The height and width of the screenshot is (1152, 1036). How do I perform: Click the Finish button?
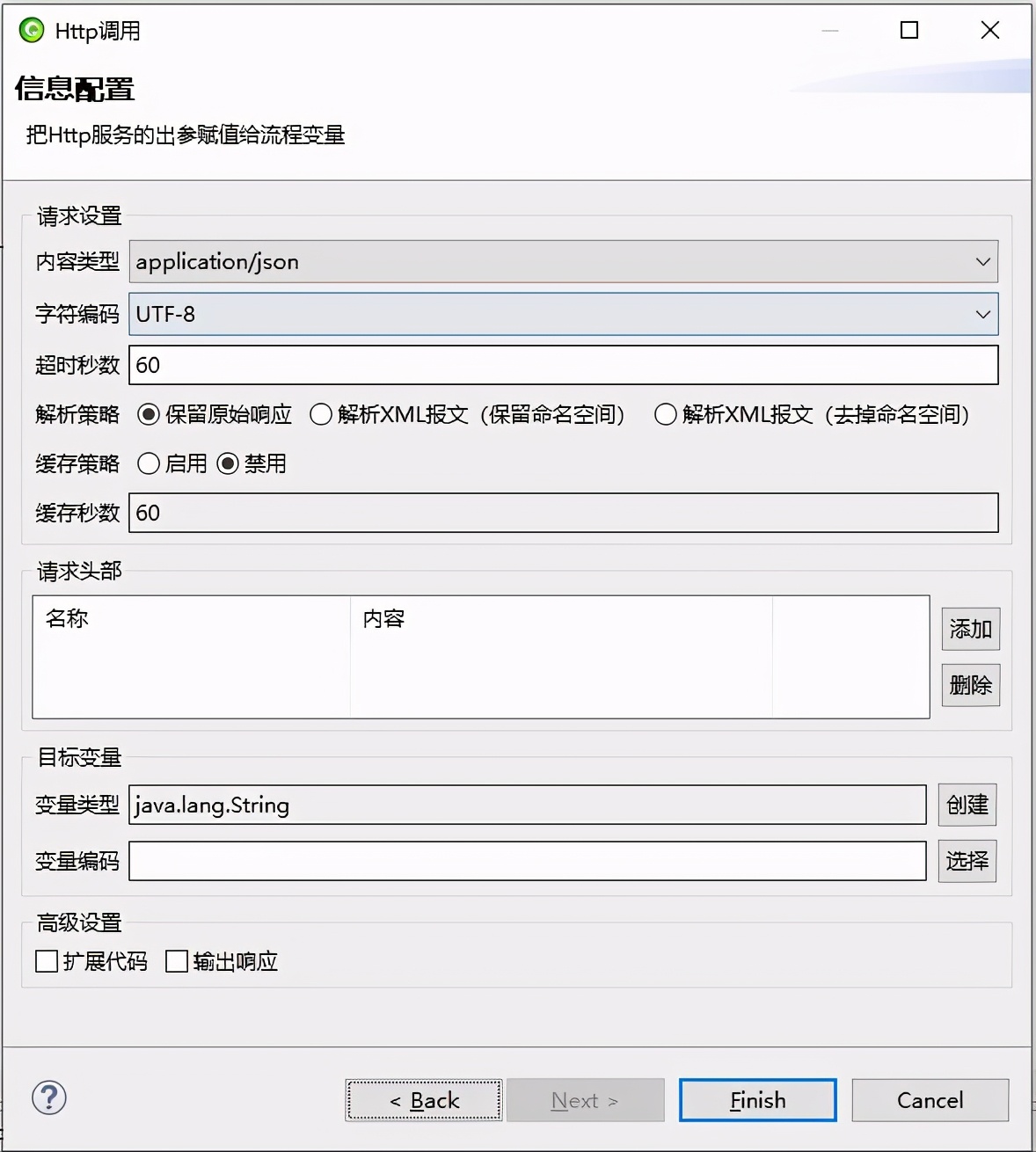[x=757, y=1100]
